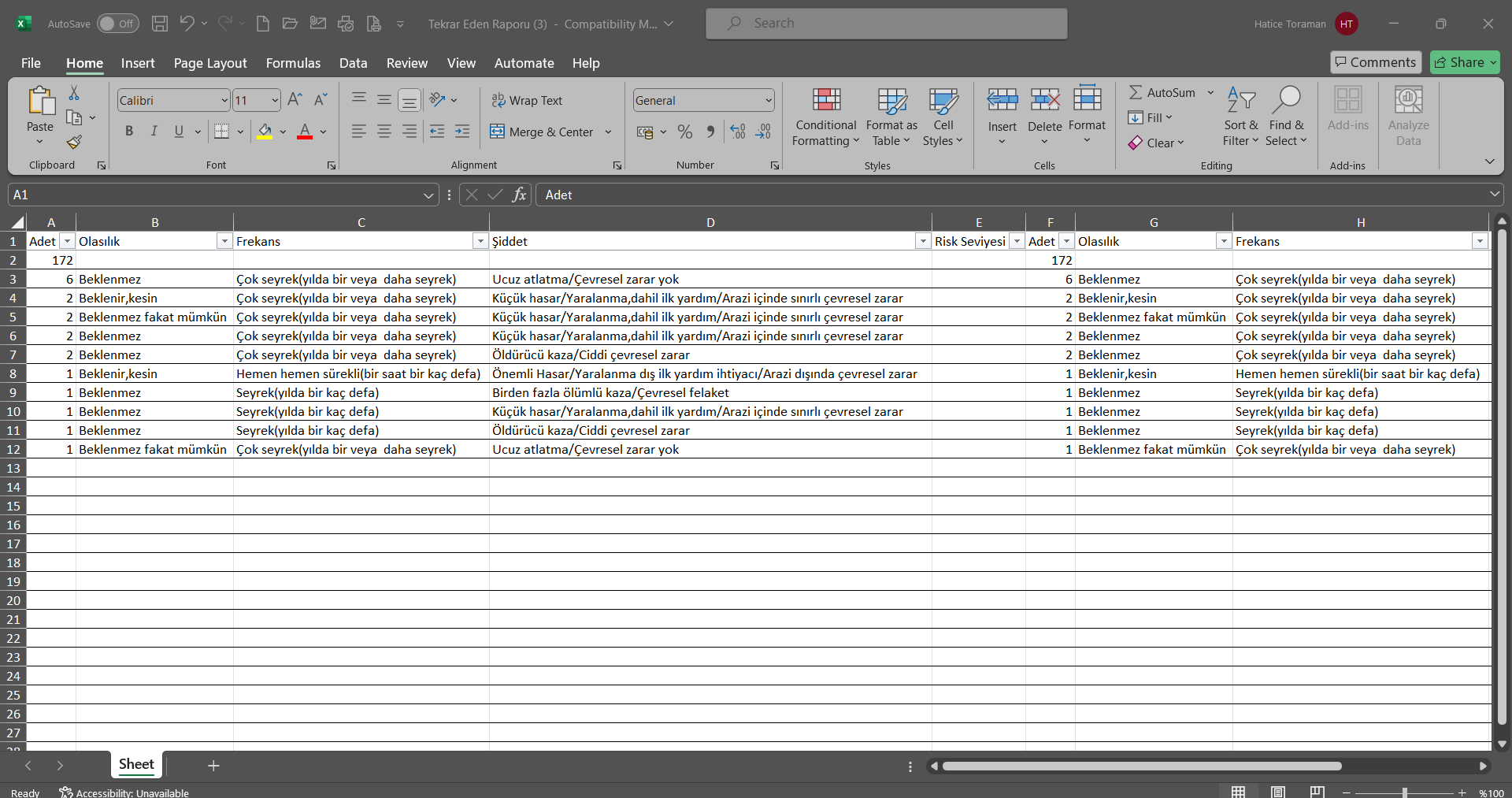Click the Insert Function fx icon
The height and width of the screenshot is (798, 1512).
coord(519,195)
